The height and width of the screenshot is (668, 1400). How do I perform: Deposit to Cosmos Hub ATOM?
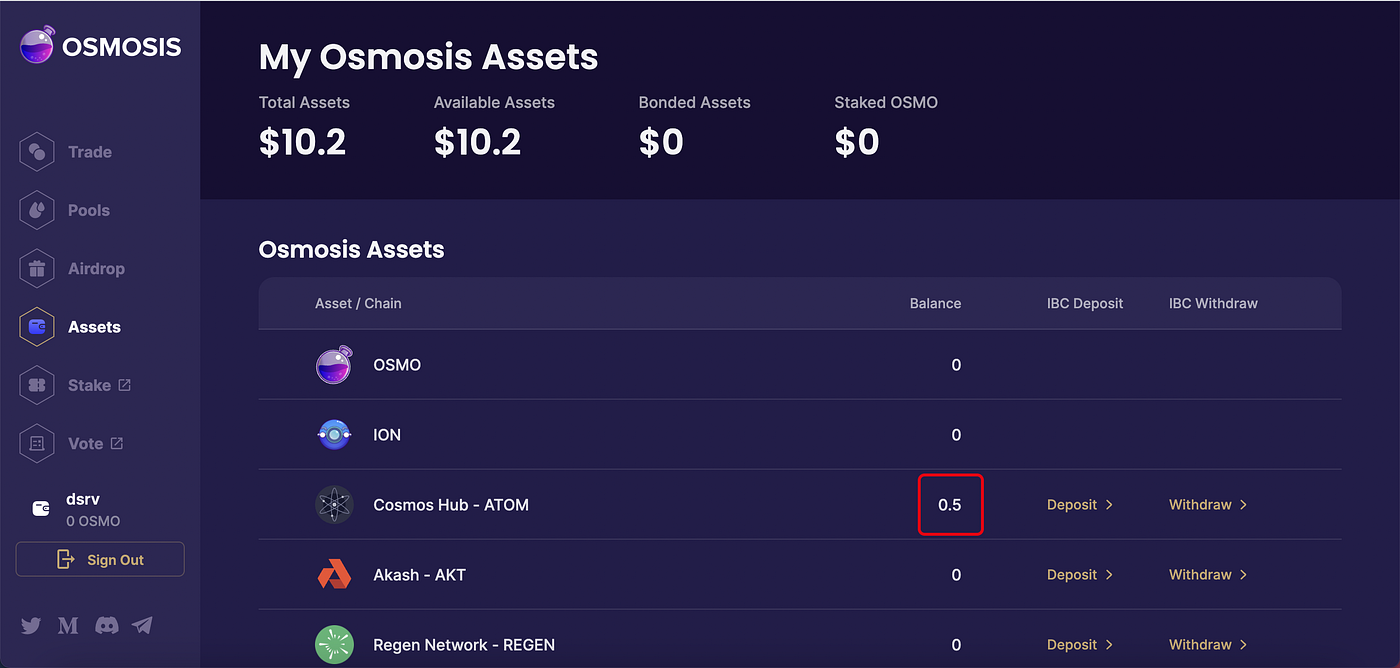pyautogui.click(x=1079, y=505)
